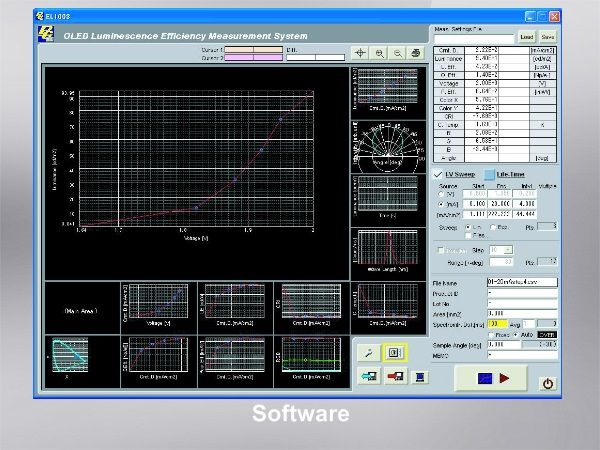Click the zoom out magnifier icon
This screenshot has height=450, width=600.
click(x=398, y=53)
